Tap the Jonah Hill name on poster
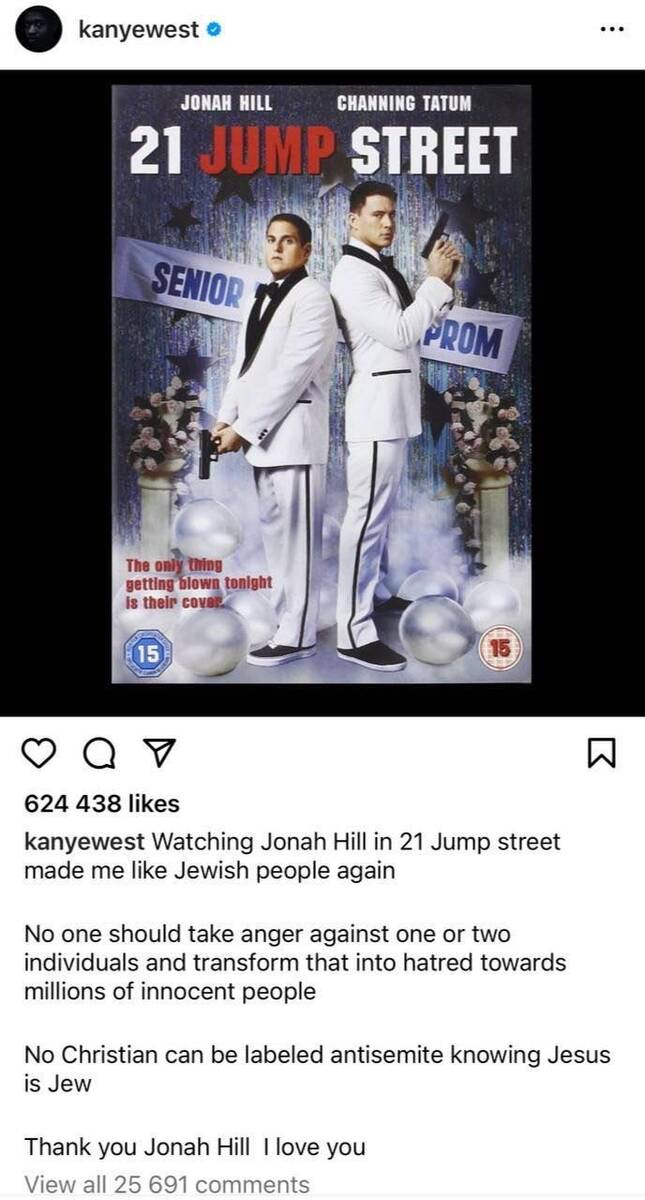This screenshot has height=1200, width=645. (x=226, y=103)
